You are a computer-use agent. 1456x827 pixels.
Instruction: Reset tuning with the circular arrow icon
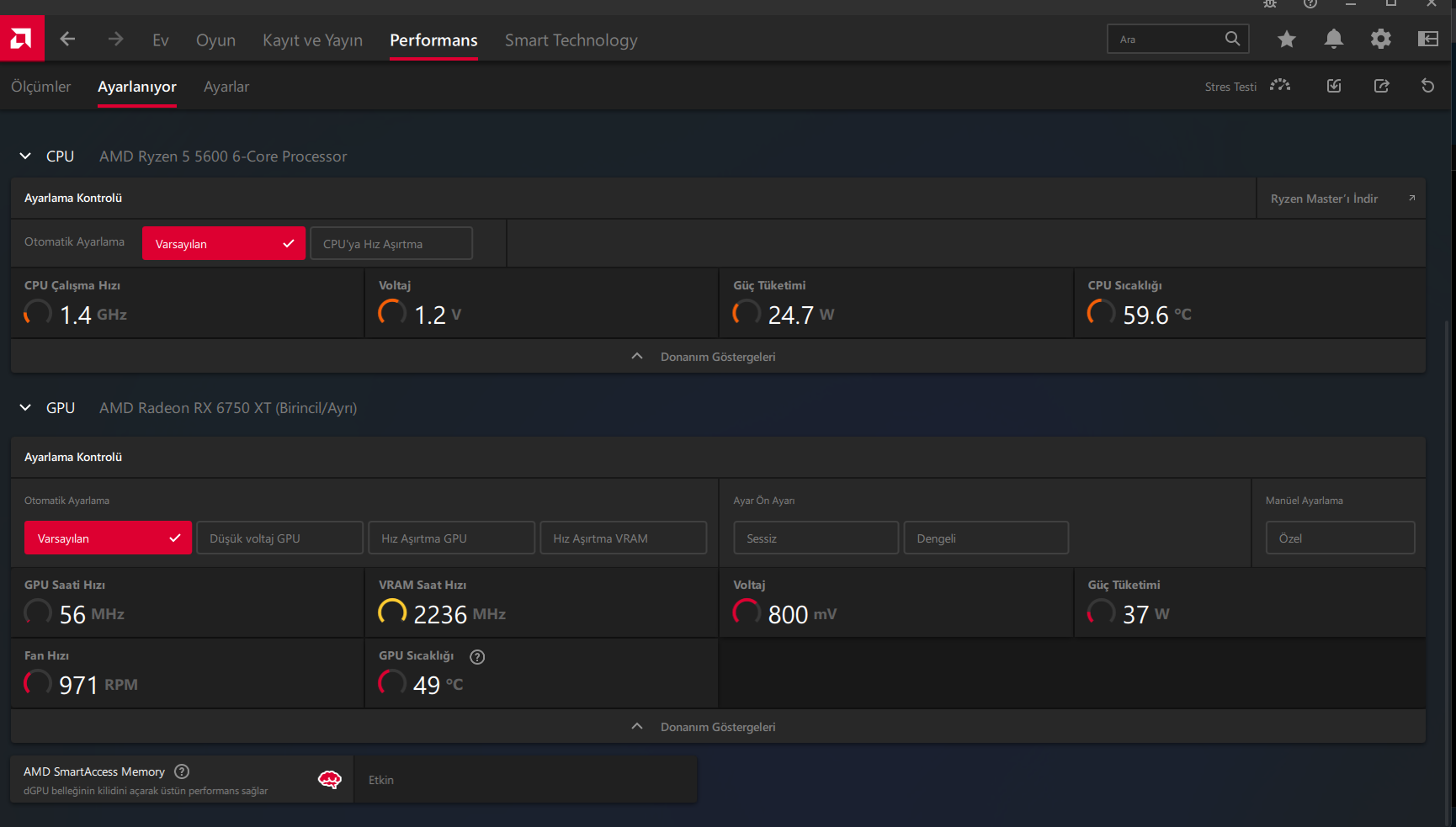1427,86
